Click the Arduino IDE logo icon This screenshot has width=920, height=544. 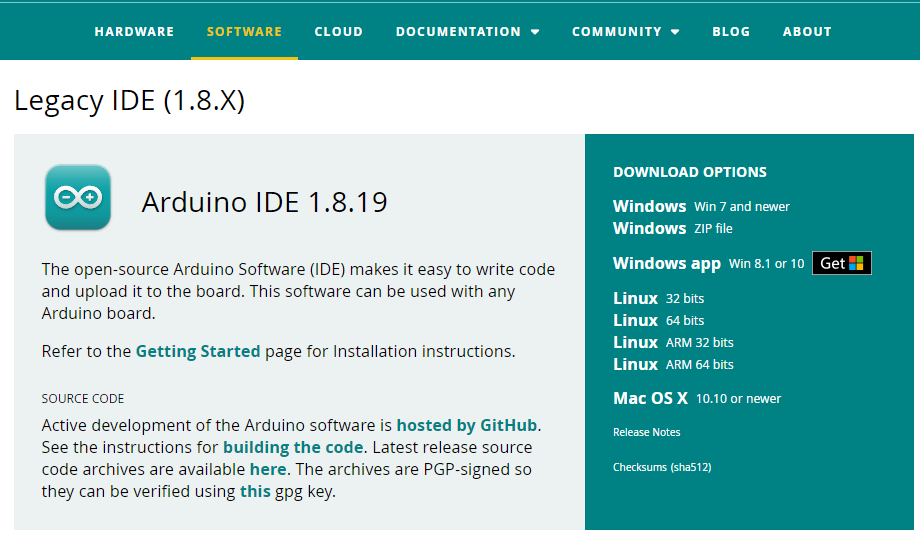78,197
